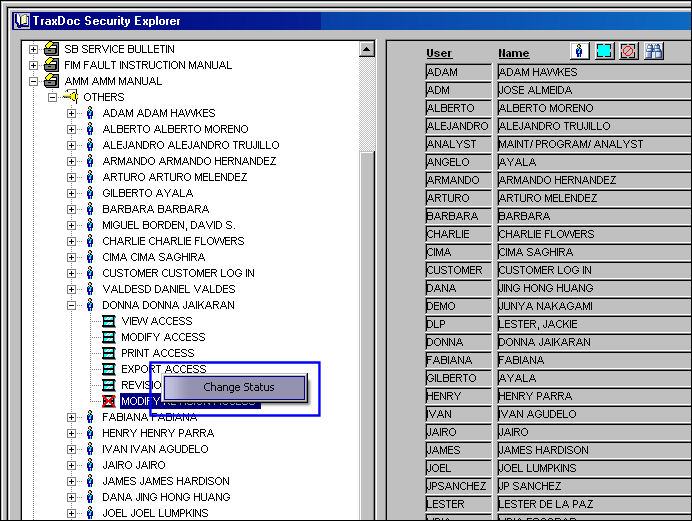Sort by the Name column header
The width and height of the screenshot is (692, 521).
513,53
